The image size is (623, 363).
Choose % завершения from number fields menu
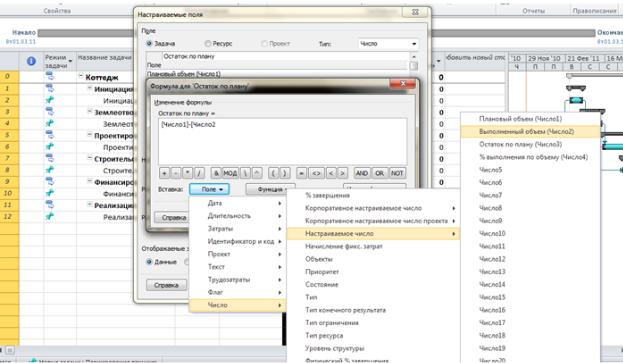coord(373,195)
